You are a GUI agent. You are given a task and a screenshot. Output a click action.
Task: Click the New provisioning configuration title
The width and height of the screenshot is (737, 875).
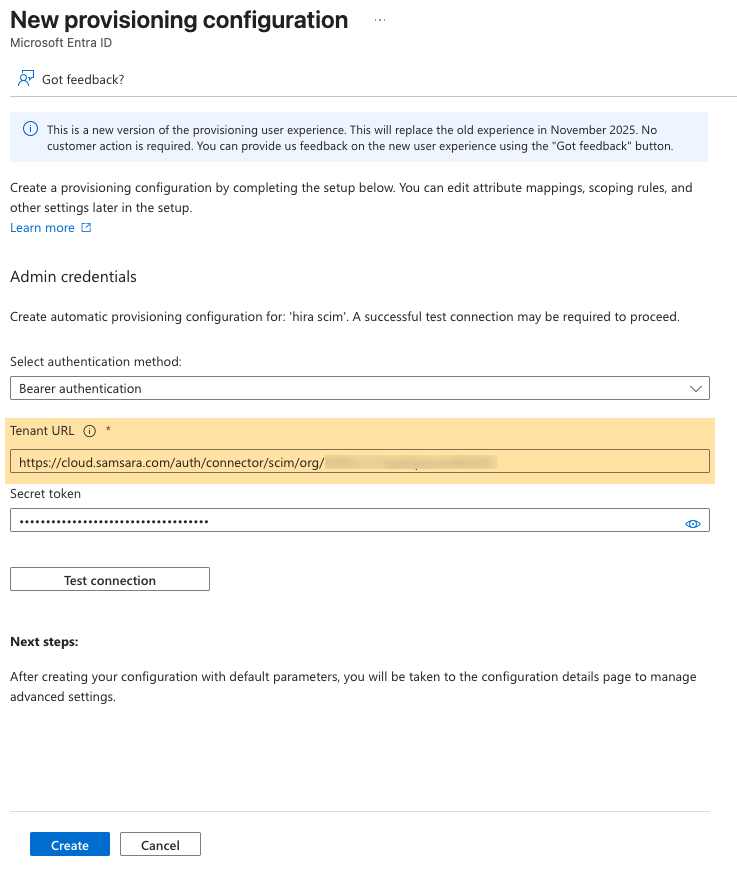[x=179, y=20]
